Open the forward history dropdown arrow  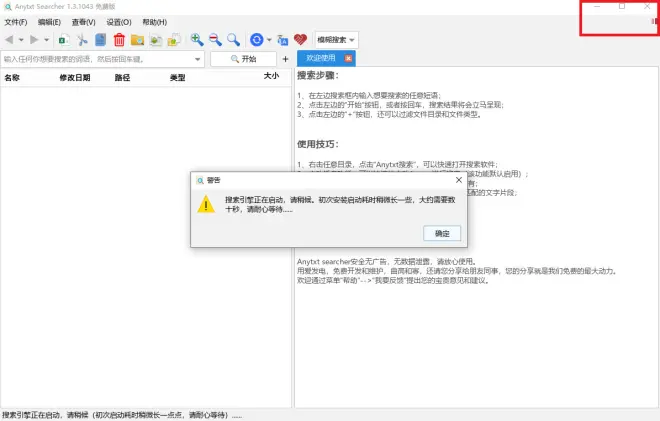pos(46,40)
